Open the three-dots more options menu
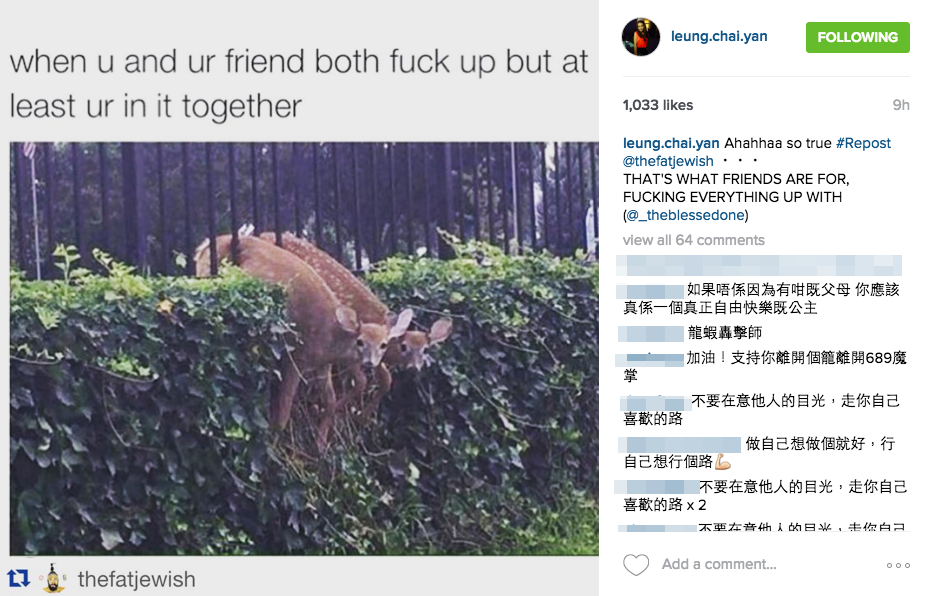Viewport: 932px width, 596px height. pyautogui.click(x=898, y=565)
